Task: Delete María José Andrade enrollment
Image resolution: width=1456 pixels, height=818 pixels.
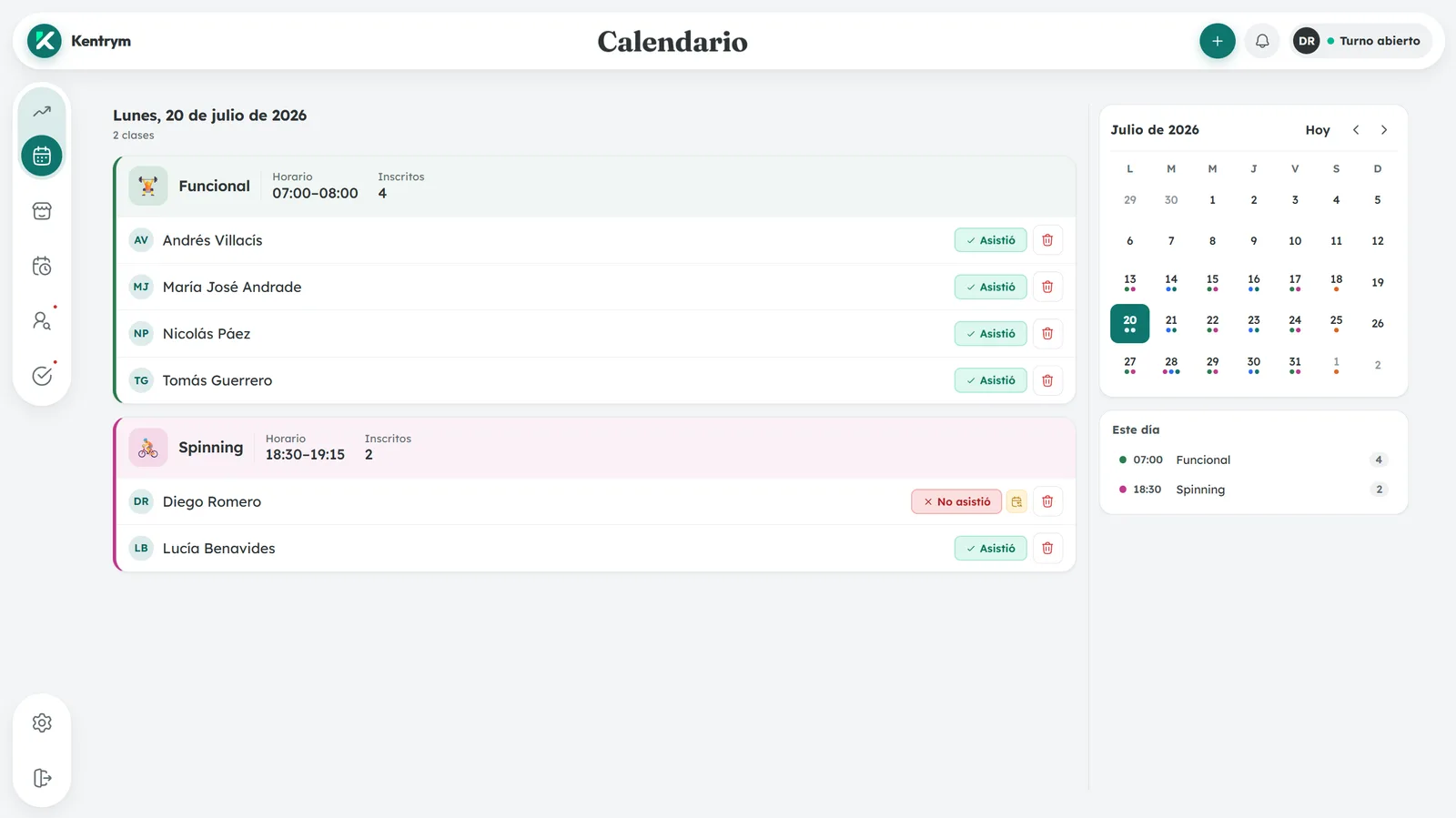Action: coord(1047,287)
